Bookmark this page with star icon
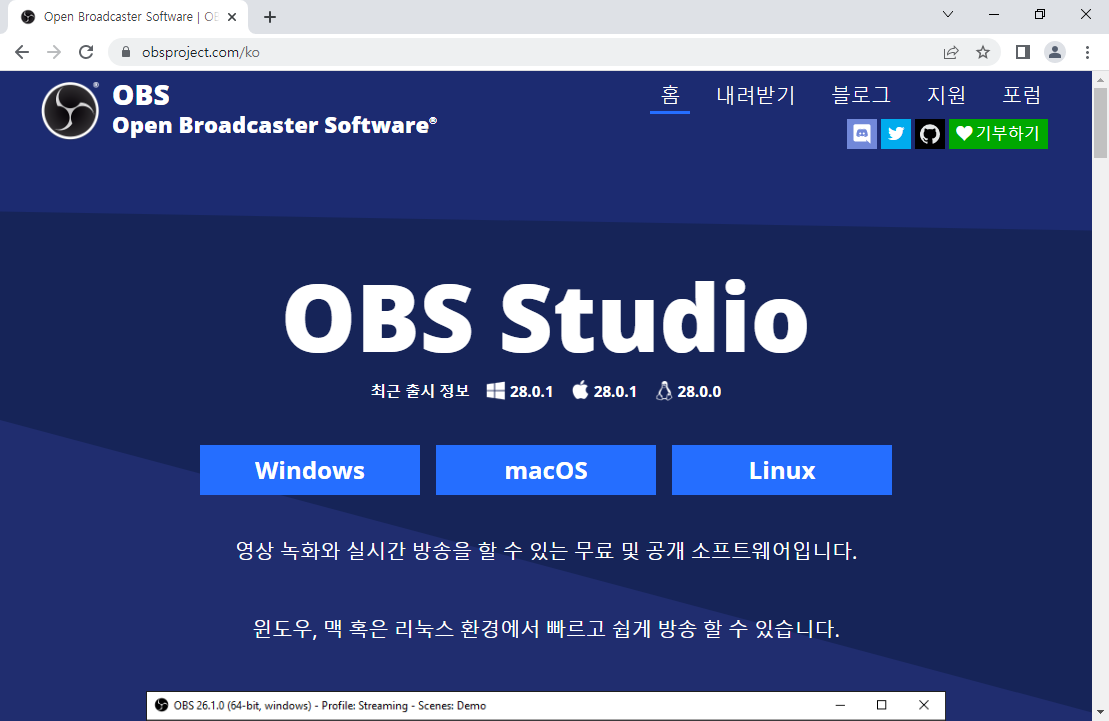Image resolution: width=1109 pixels, height=721 pixels. (982, 52)
